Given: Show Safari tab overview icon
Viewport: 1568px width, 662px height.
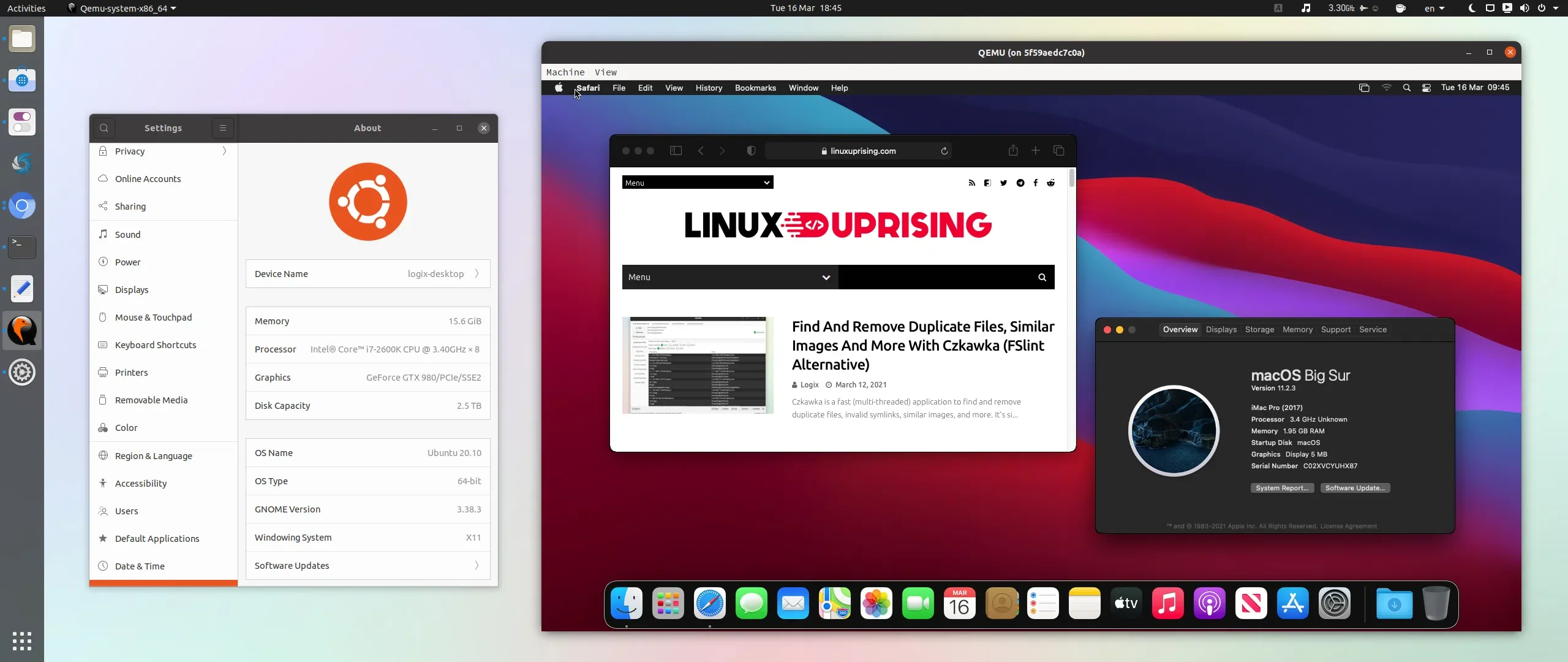Looking at the screenshot, I should (x=1058, y=151).
